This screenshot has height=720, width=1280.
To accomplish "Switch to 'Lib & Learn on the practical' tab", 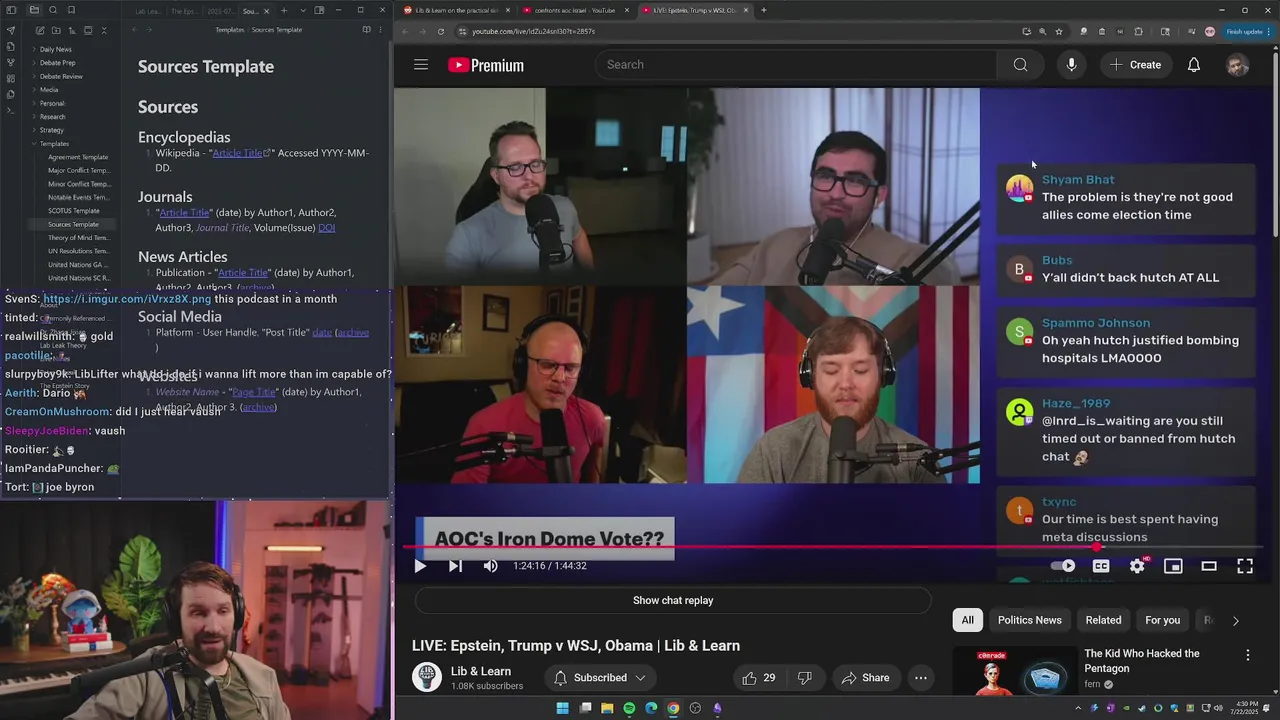I will point(457,10).
